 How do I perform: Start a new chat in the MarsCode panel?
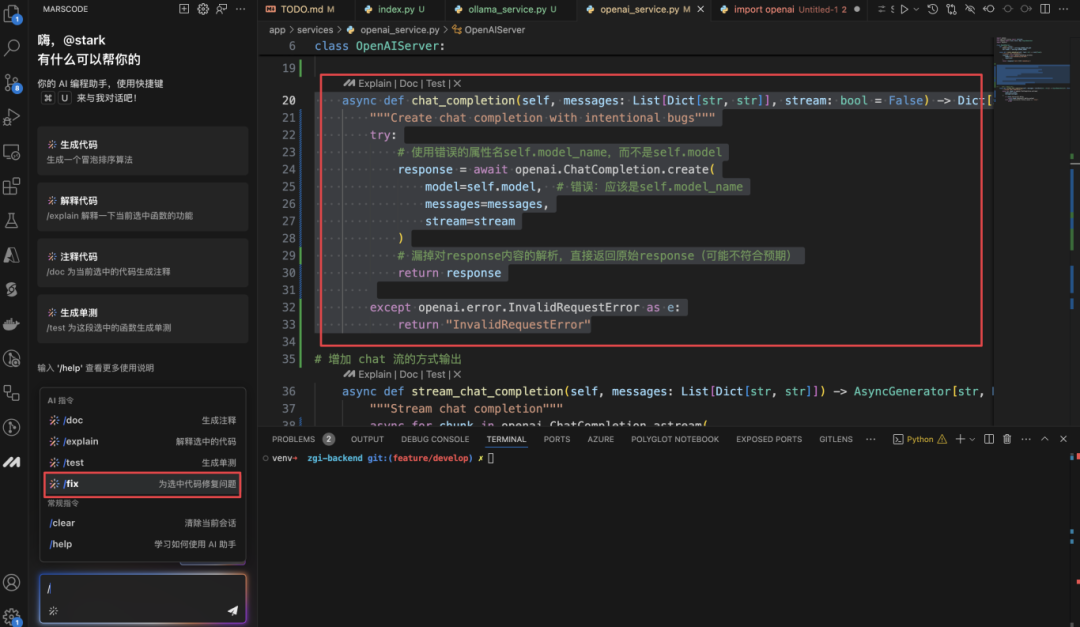(x=184, y=9)
